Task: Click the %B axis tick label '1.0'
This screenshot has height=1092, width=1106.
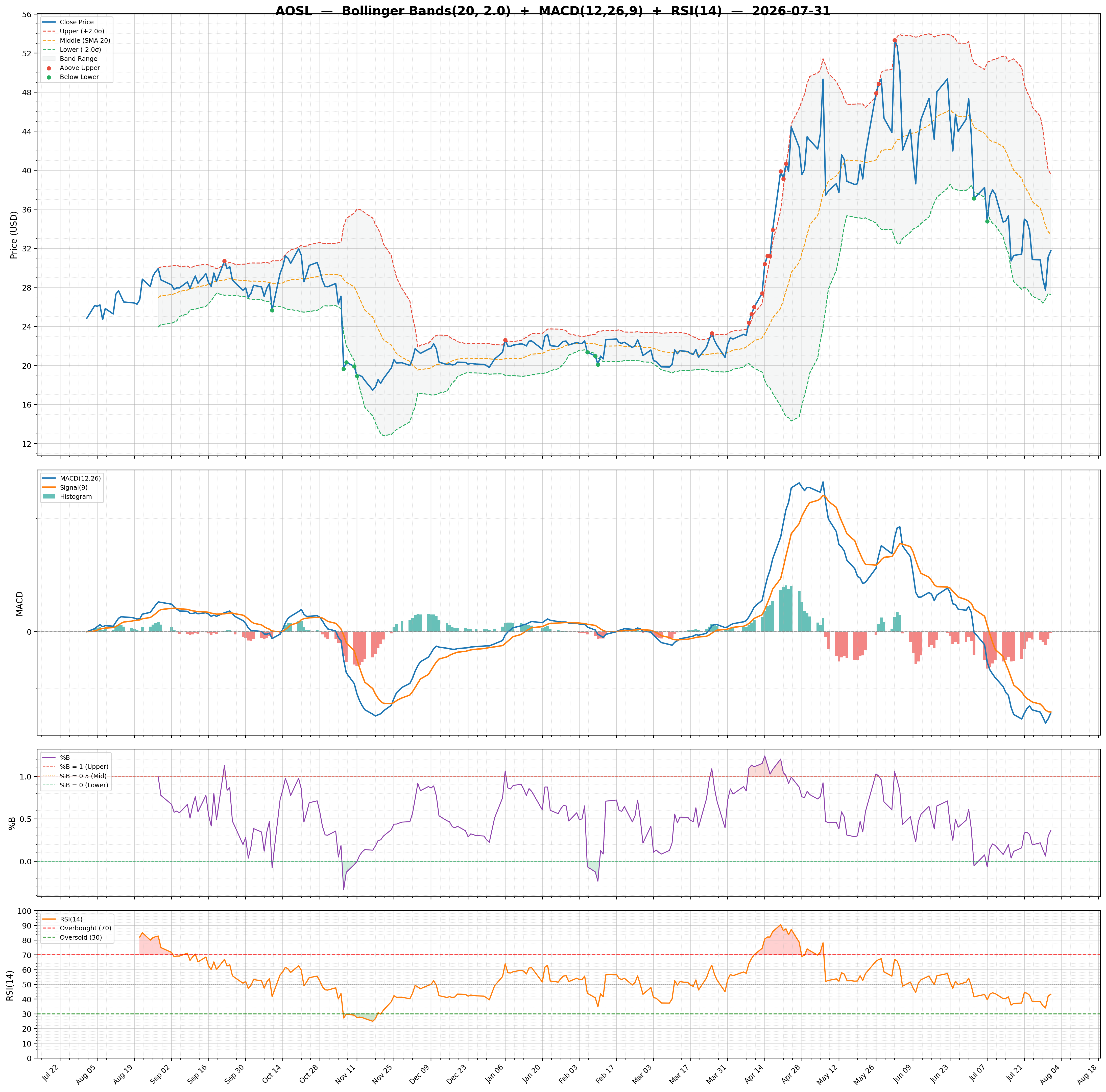Action: (26, 776)
